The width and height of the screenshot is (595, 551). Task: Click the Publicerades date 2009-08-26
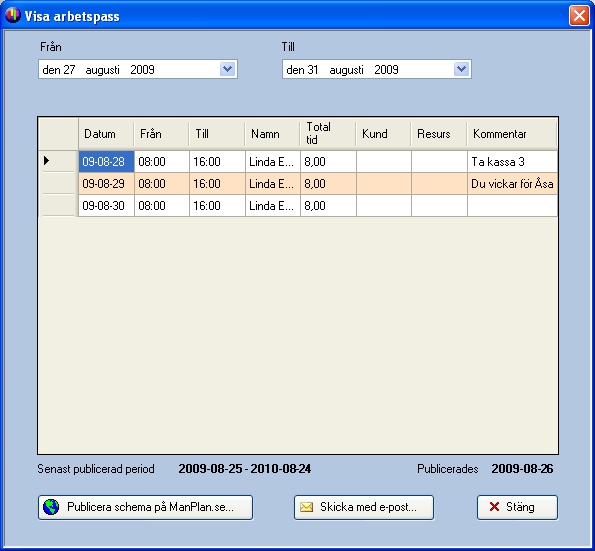(522, 469)
